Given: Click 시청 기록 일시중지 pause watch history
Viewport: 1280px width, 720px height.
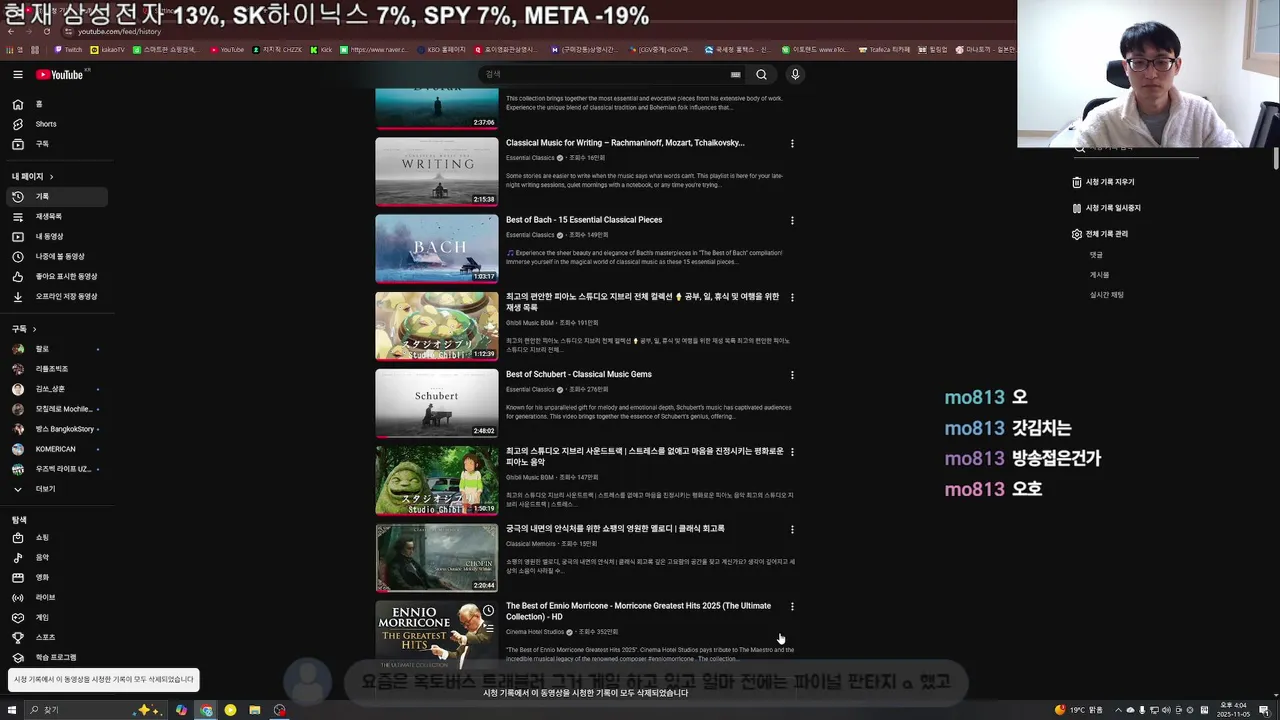Looking at the screenshot, I should point(1106,209).
